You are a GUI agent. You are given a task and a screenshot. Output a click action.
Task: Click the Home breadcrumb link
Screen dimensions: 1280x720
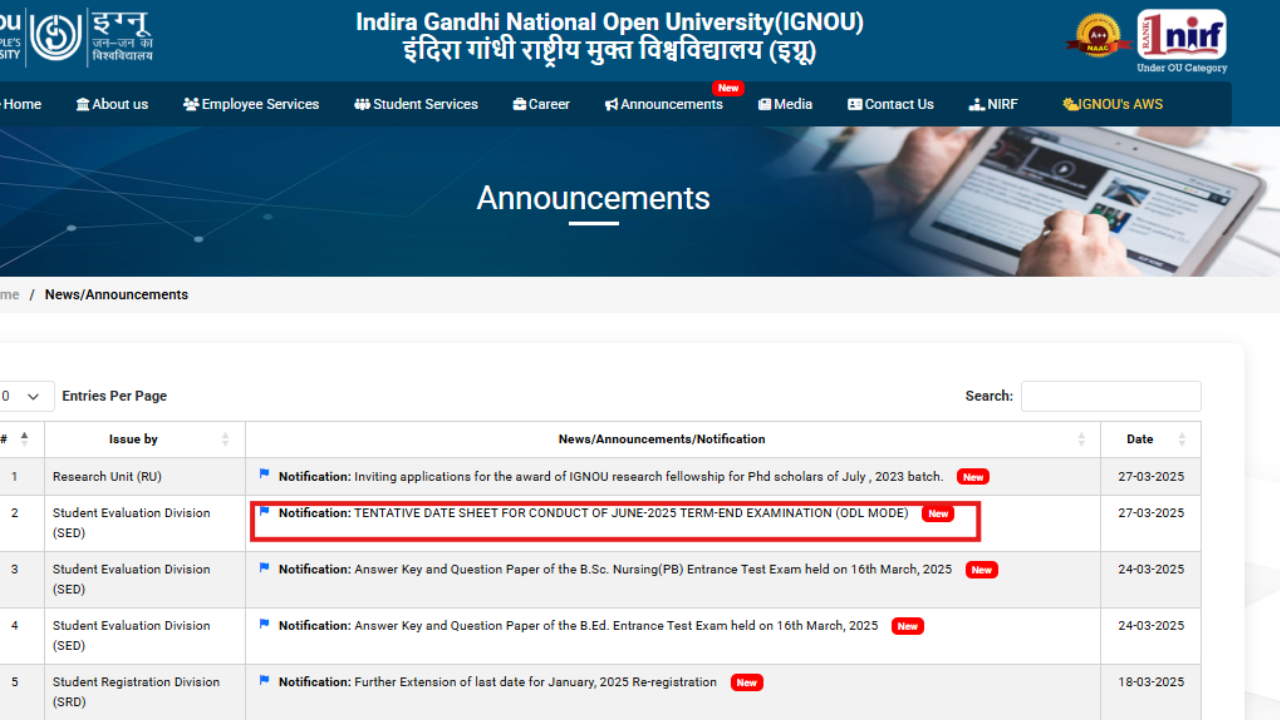pyautogui.click(x=9, y=295)
